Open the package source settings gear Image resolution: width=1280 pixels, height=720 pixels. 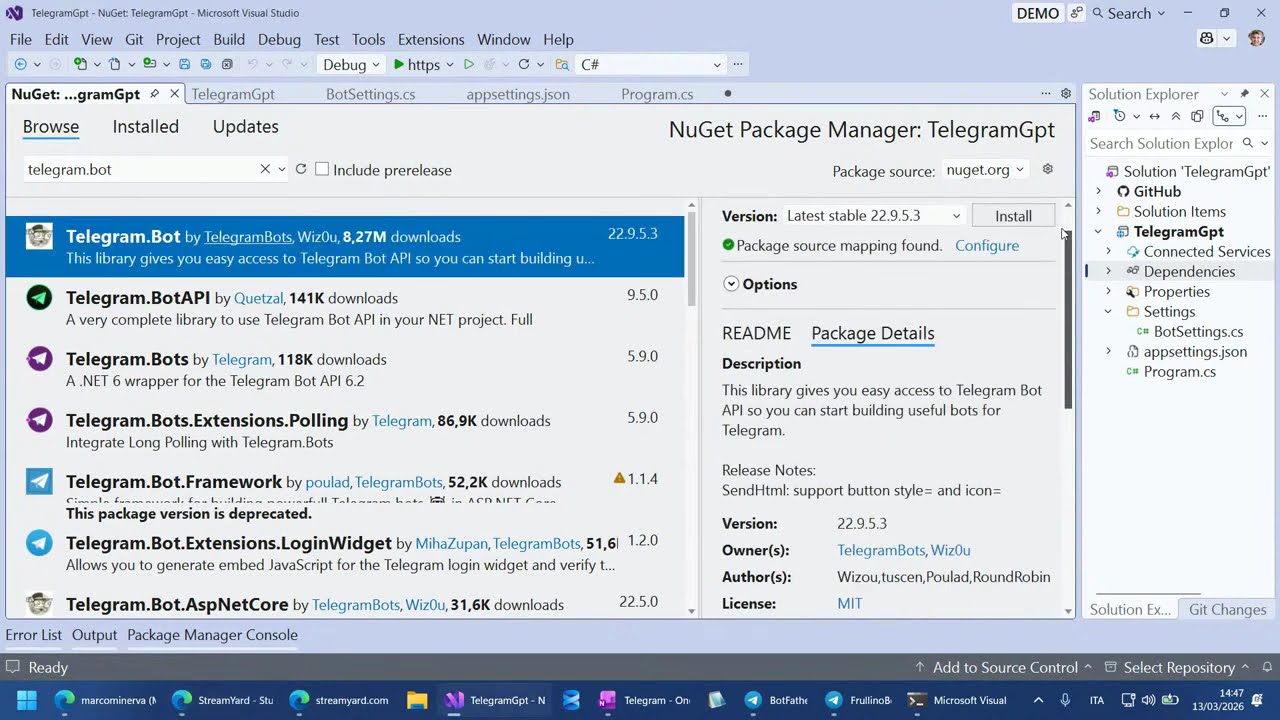point(1047,169)
